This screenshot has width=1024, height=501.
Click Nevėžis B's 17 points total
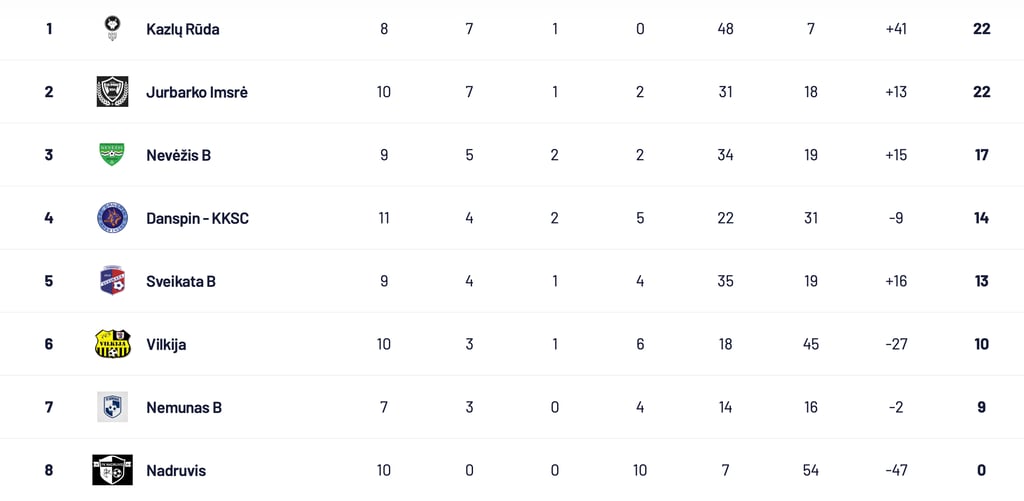[981, 155]
